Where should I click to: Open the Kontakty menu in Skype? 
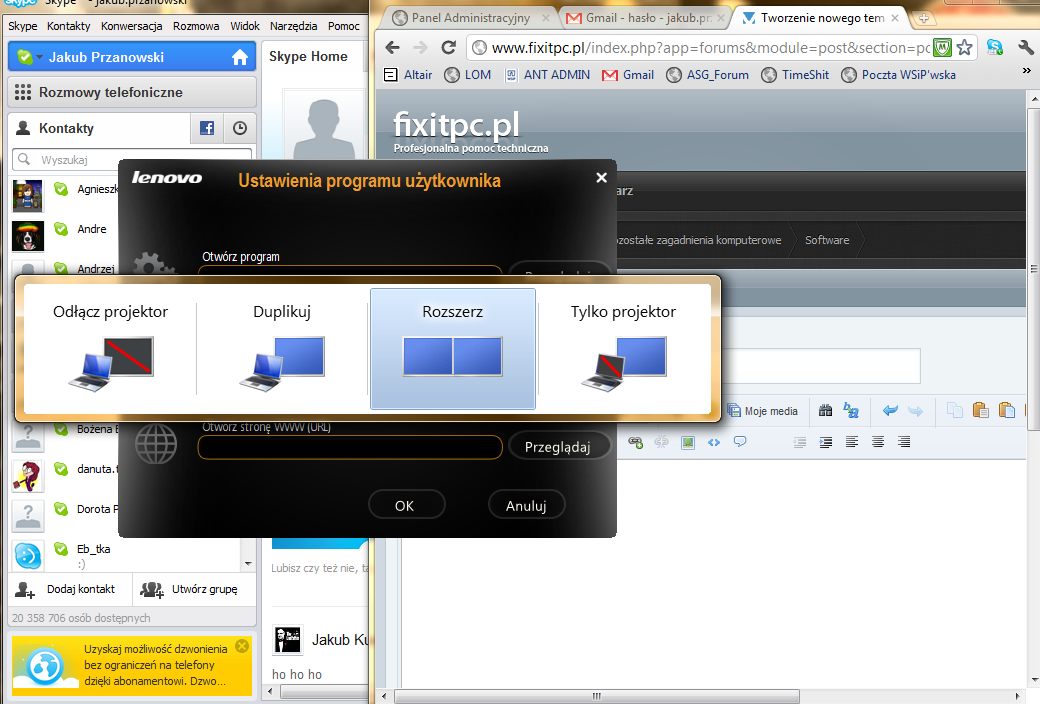click(x=68, y=26)
